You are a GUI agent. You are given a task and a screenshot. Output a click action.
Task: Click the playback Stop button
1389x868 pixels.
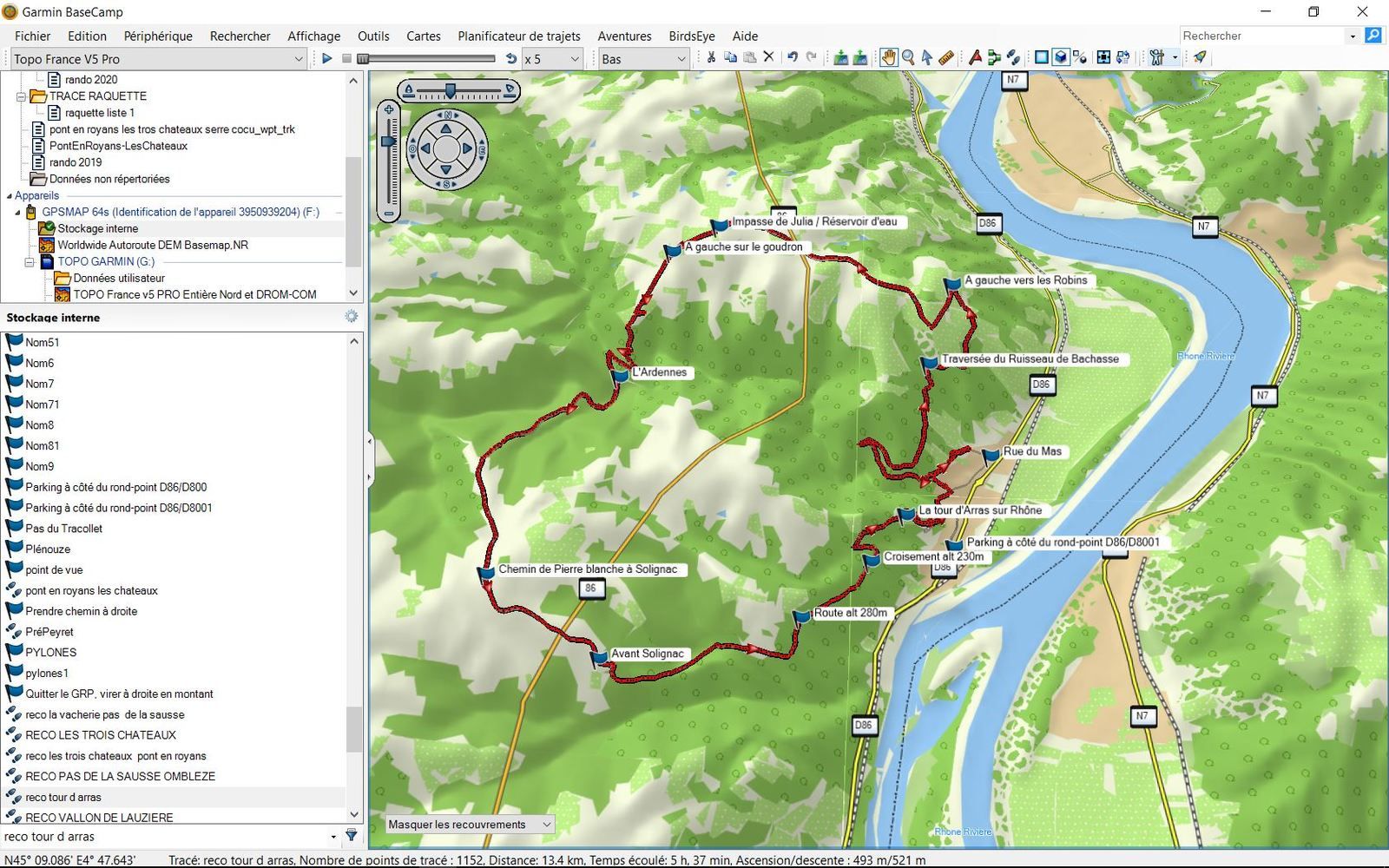pyautogui.click(x=346, y=59)
